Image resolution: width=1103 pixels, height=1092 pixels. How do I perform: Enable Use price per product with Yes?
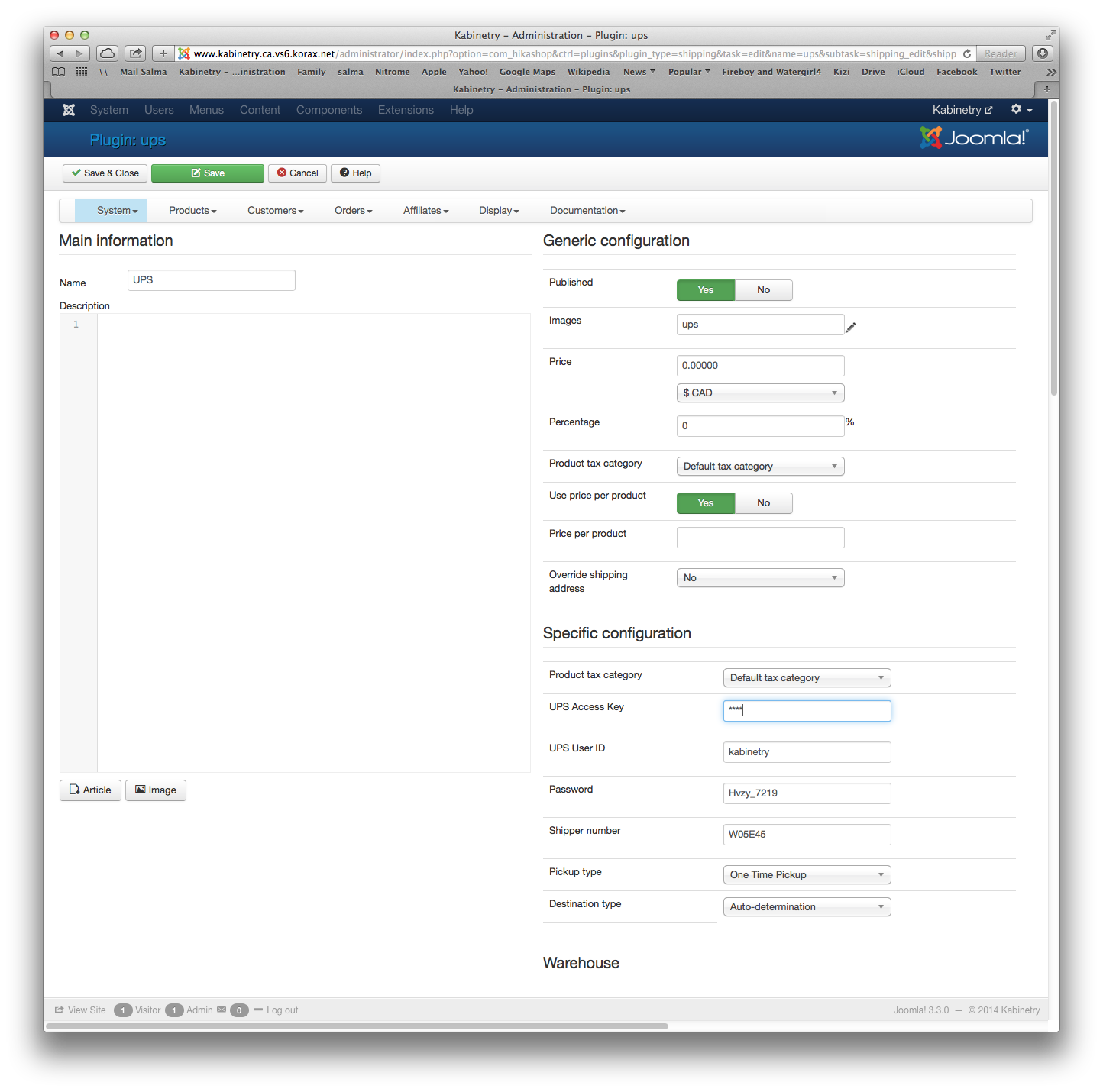point(706,503)
